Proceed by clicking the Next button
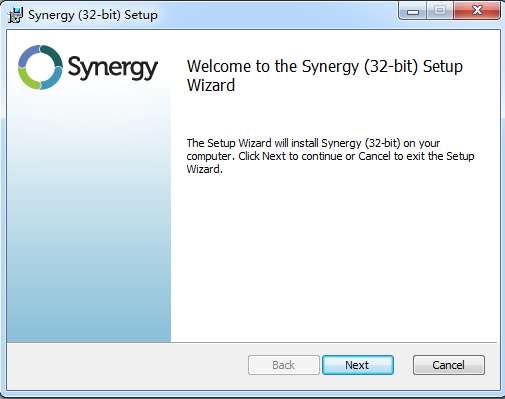 358,365
